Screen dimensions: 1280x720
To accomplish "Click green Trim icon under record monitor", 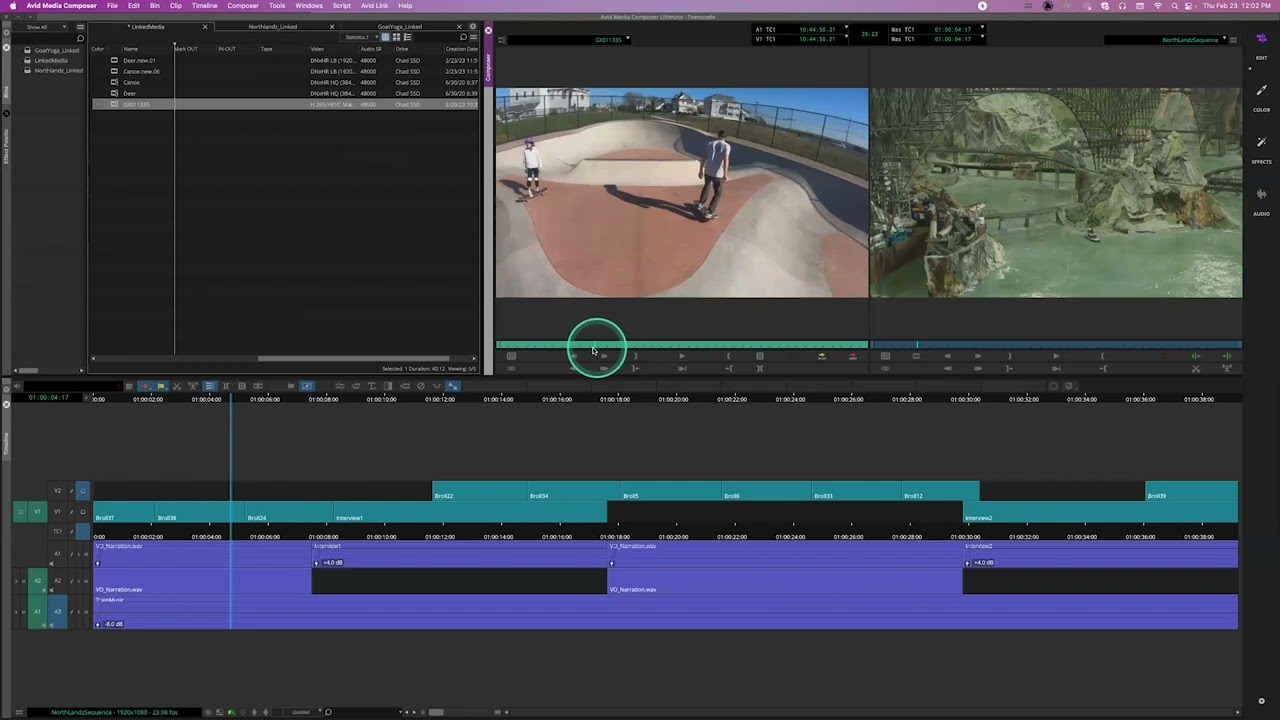I will (1196, 356).
